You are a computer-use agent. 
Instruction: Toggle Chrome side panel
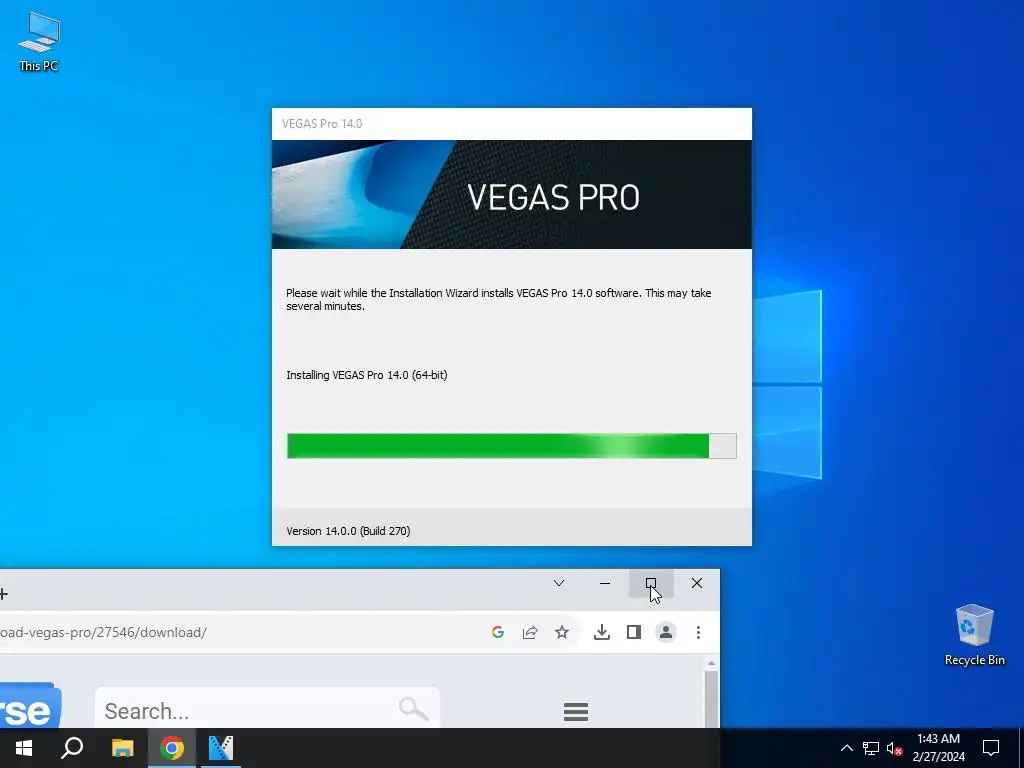[x=633, y=632]
